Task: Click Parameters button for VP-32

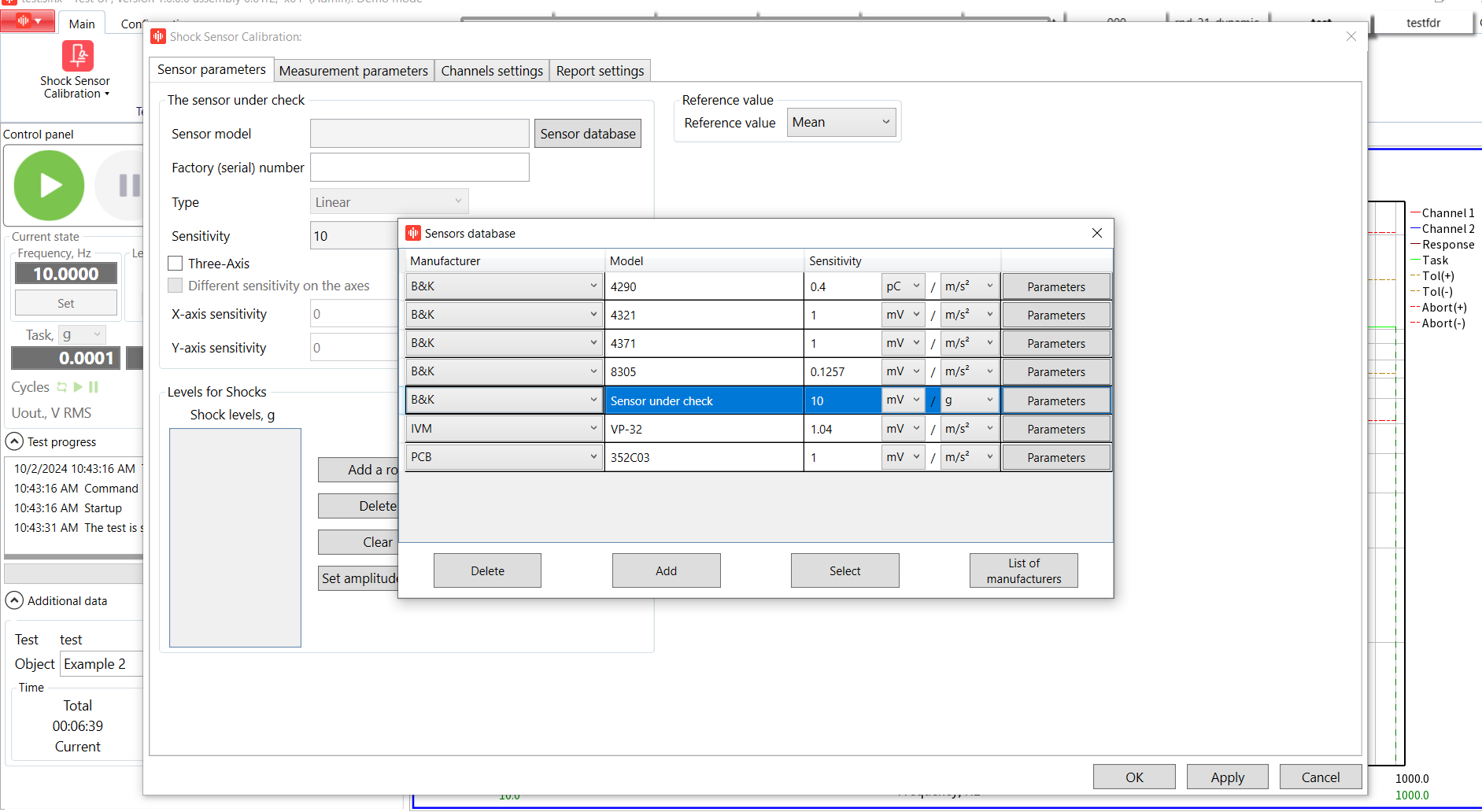Action: click(x=1056, y=429)
